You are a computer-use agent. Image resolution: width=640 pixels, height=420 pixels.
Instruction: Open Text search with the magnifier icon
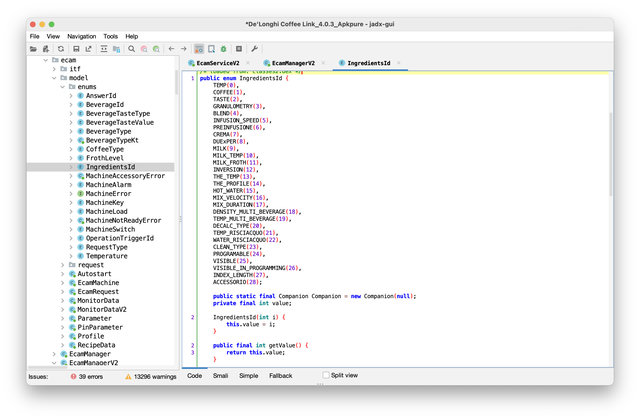tap(131, 49)
